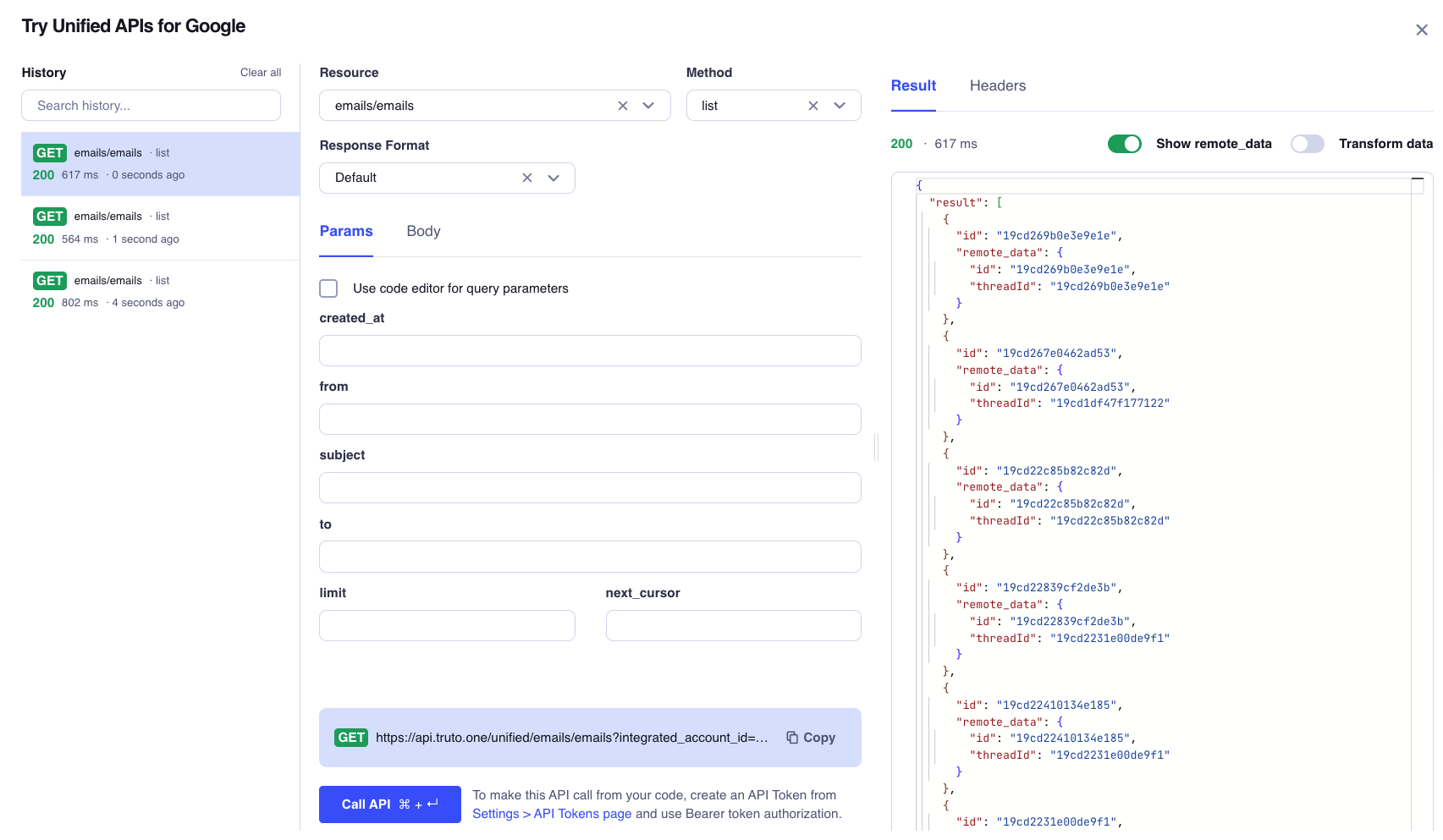Clear the Response Format Default value
The image size is (1443, 840).
[527, 178]
